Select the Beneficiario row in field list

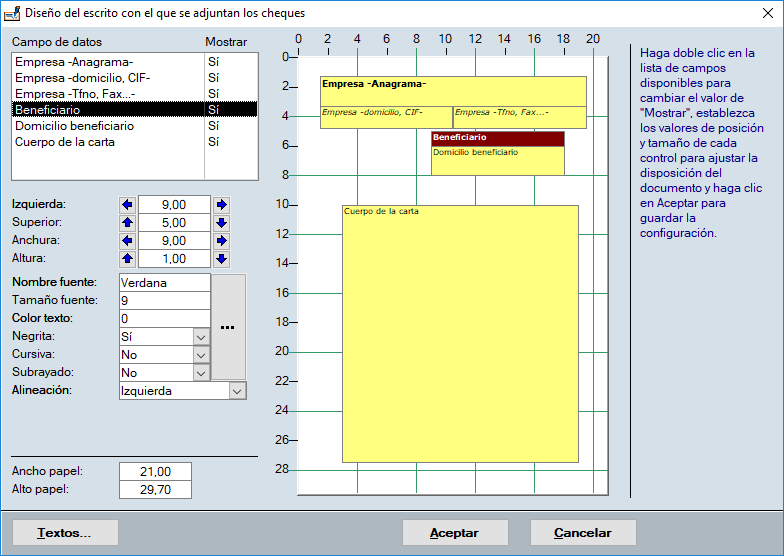tap(134, 110)
